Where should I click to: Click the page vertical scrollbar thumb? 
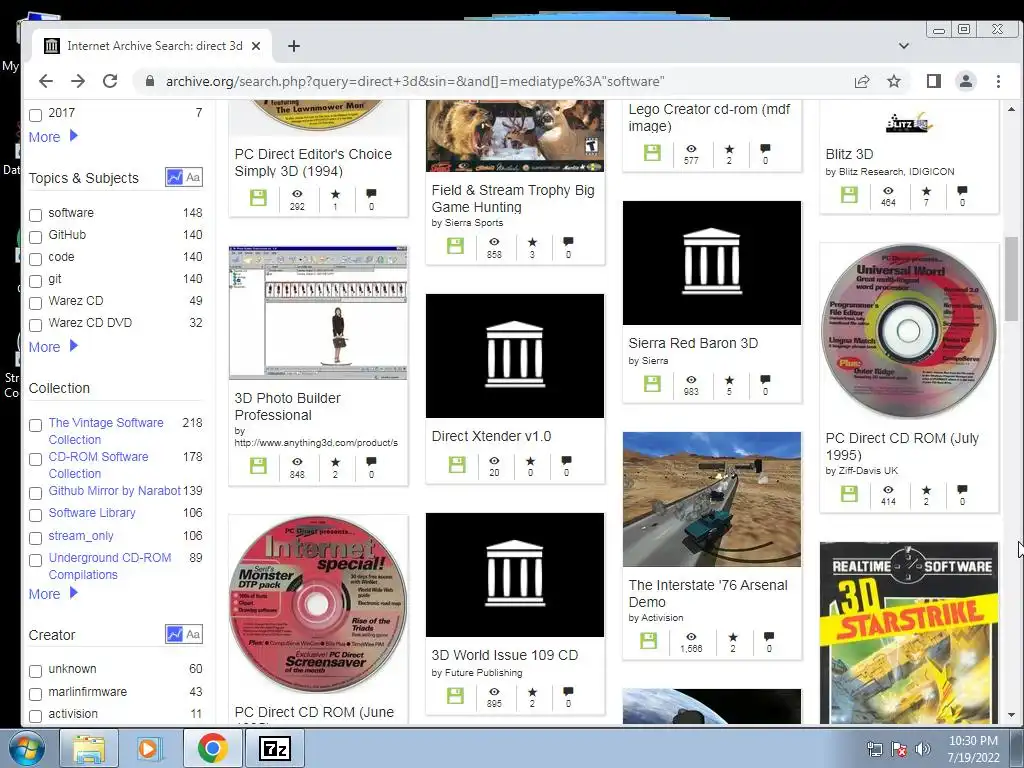click(1011, 278)
